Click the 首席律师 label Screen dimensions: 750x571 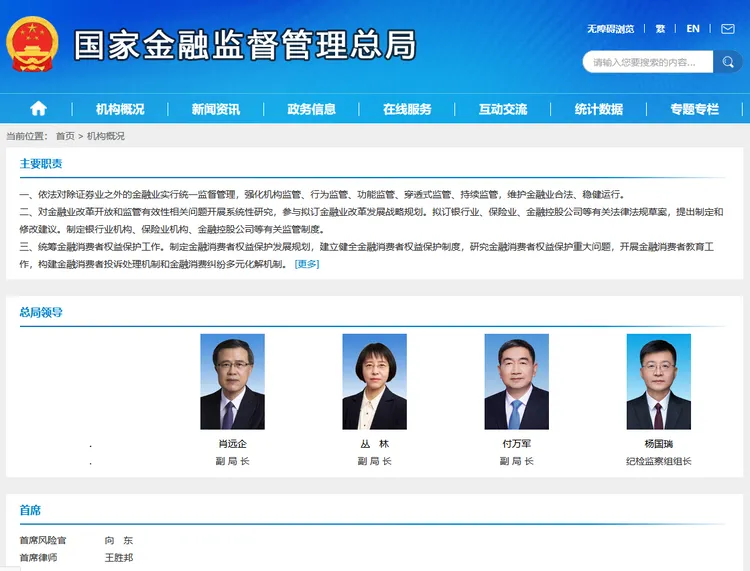pos(38,558)
